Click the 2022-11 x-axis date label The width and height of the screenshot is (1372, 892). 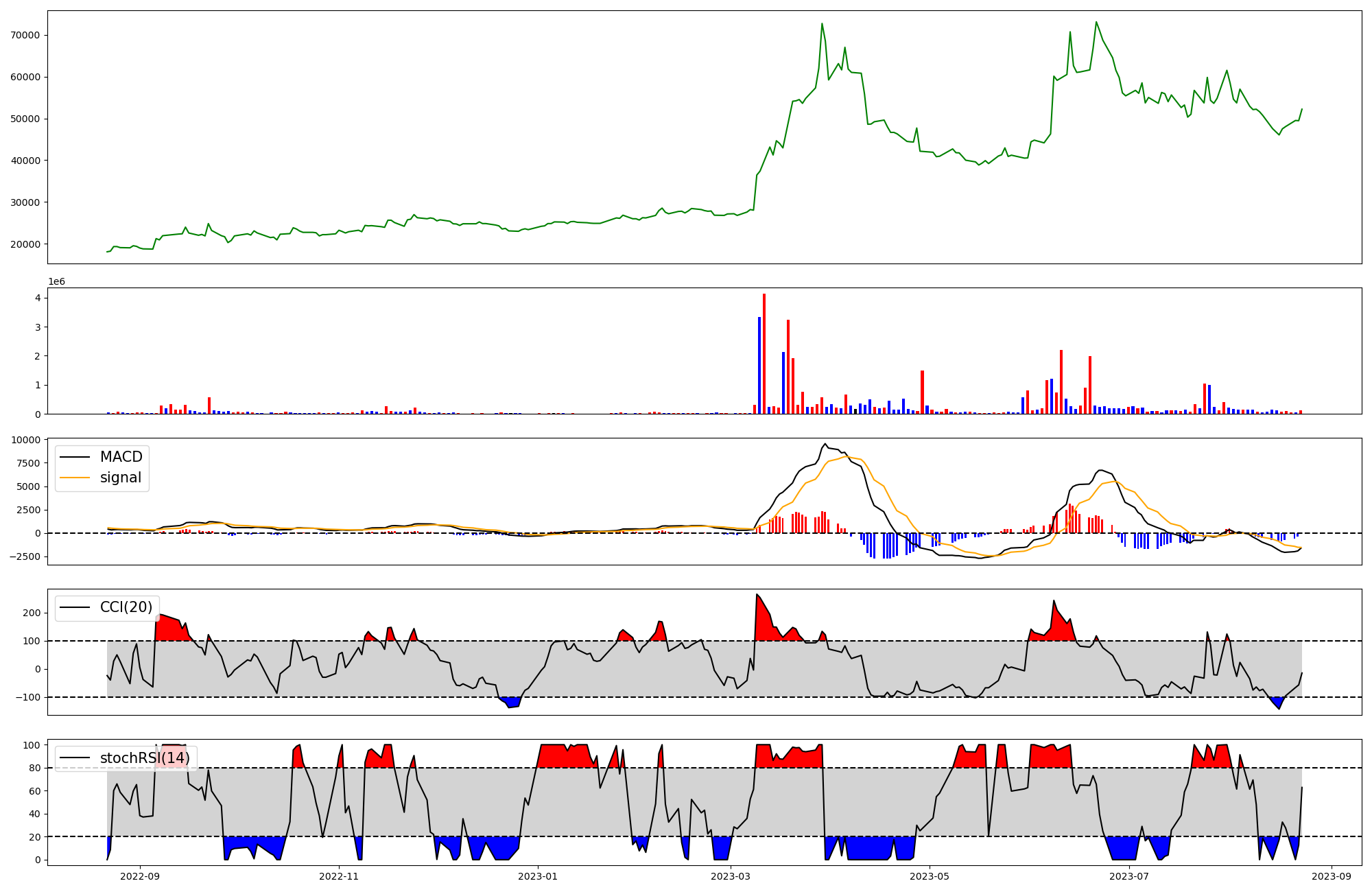coord(339,876)
